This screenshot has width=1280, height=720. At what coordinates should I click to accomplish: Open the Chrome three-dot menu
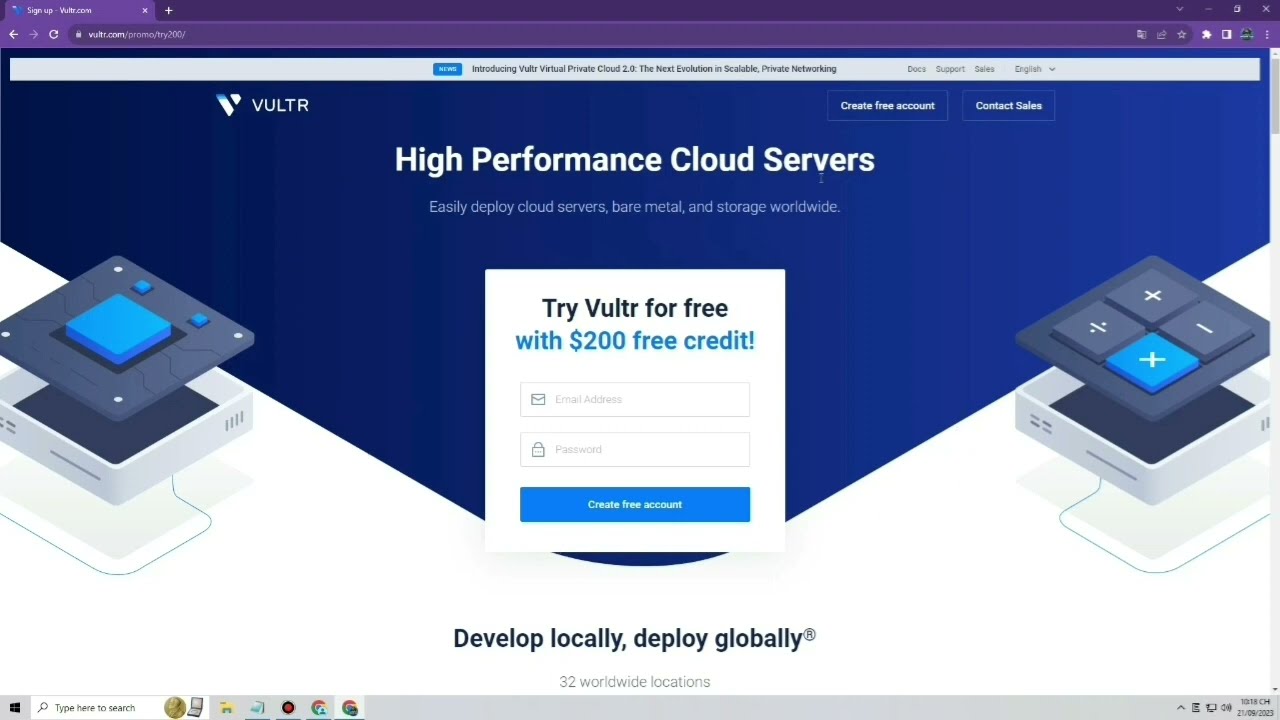click(x=1267, y=34)
